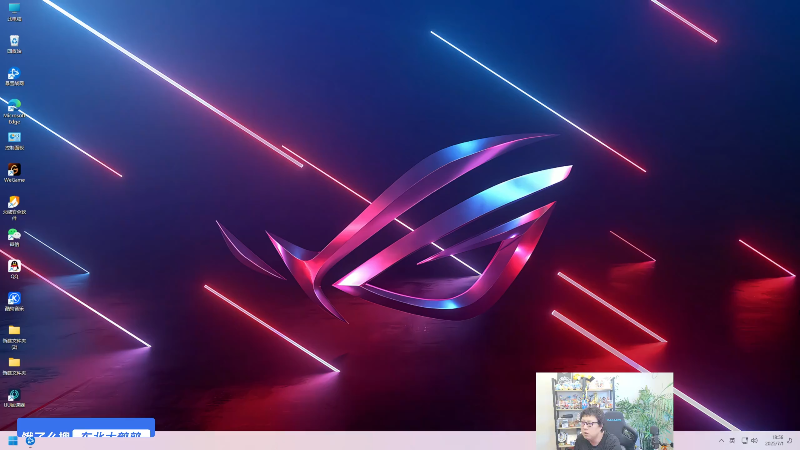Viewport: 800px width, 450px height.
Task: Select the blue round app shortcut above Edge
Action: 14,76
